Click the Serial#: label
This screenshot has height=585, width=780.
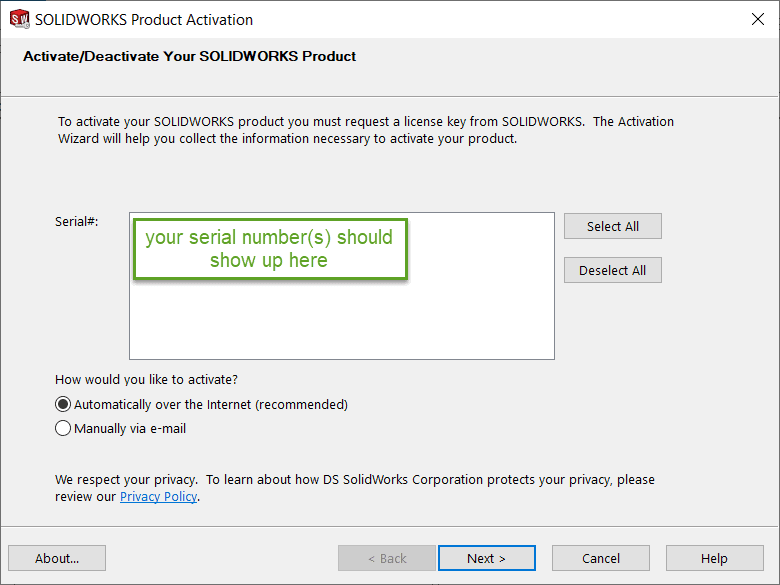(76, 221)
